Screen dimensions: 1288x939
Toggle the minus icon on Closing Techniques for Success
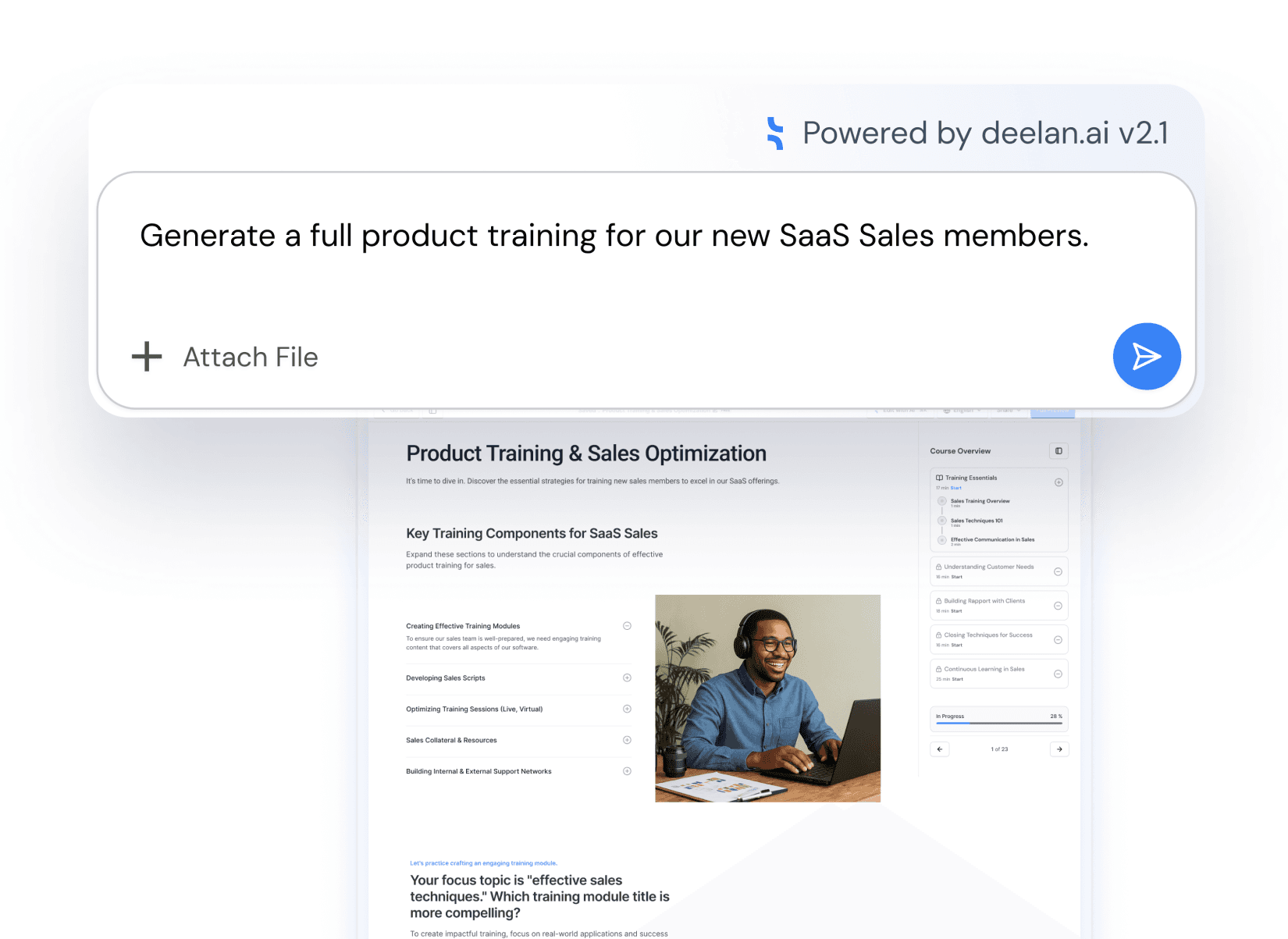click(1058, 640)
